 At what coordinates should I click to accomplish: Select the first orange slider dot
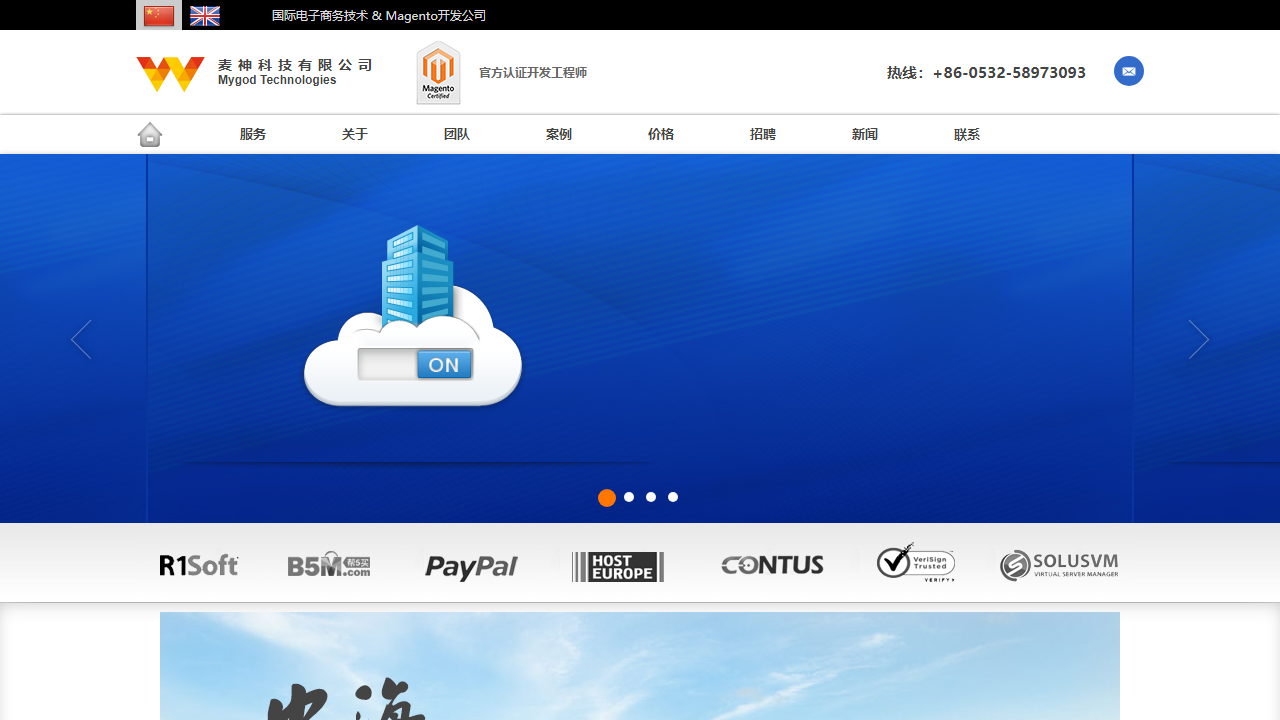click(607, 498)
